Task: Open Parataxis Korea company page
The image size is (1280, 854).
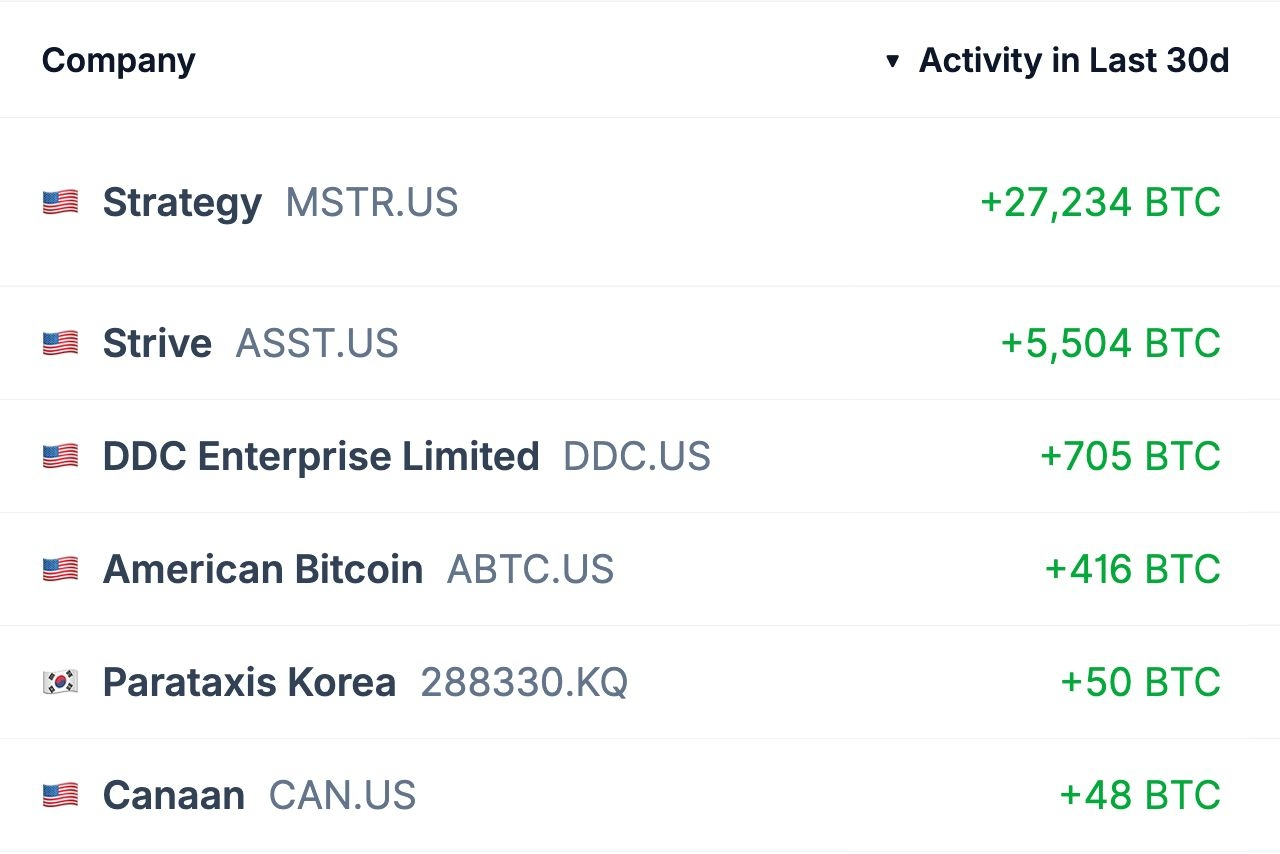Action: tap(249, 683)
